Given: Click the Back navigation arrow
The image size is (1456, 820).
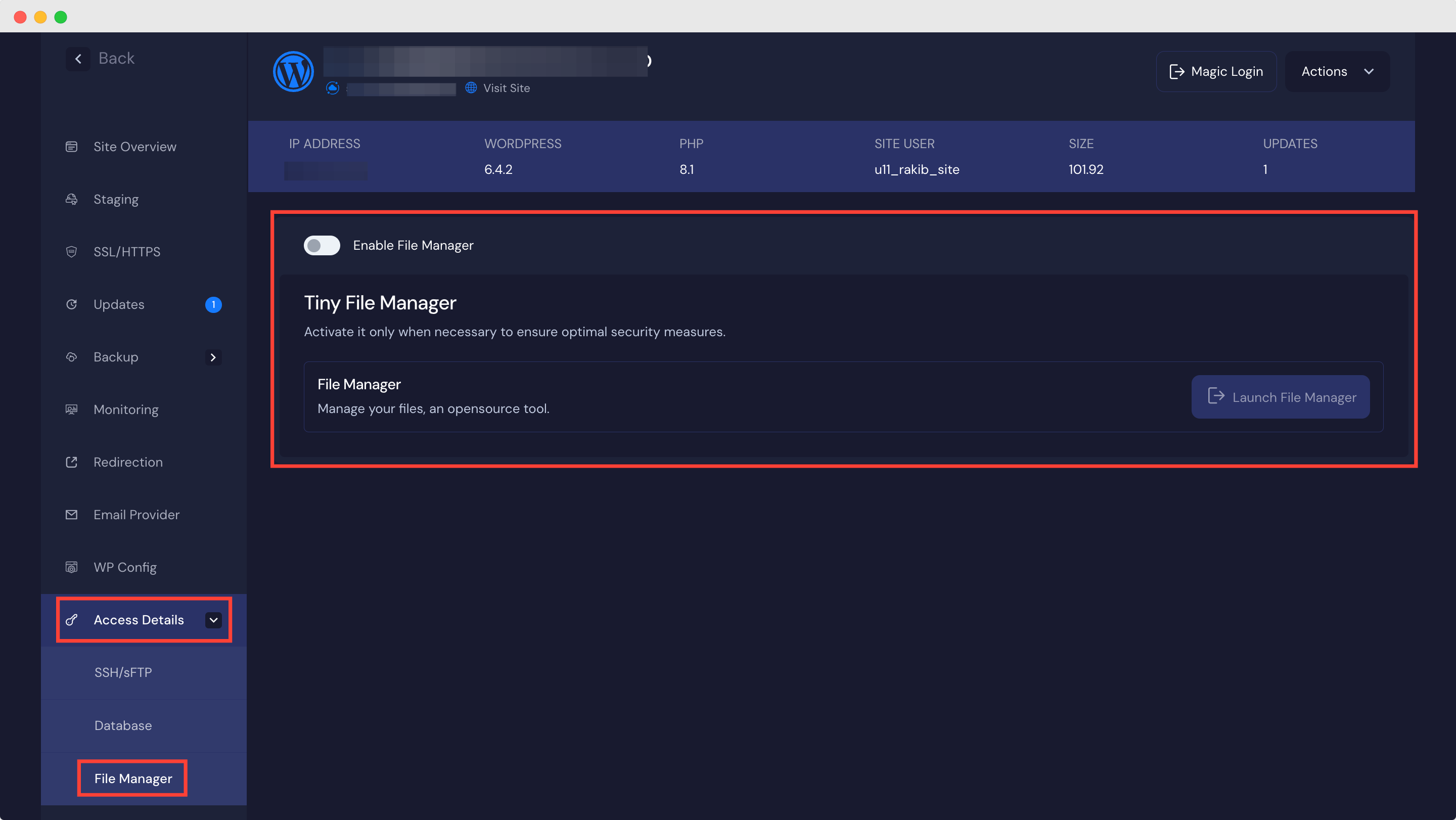Looking at the screenshot, I should [78, 58].
